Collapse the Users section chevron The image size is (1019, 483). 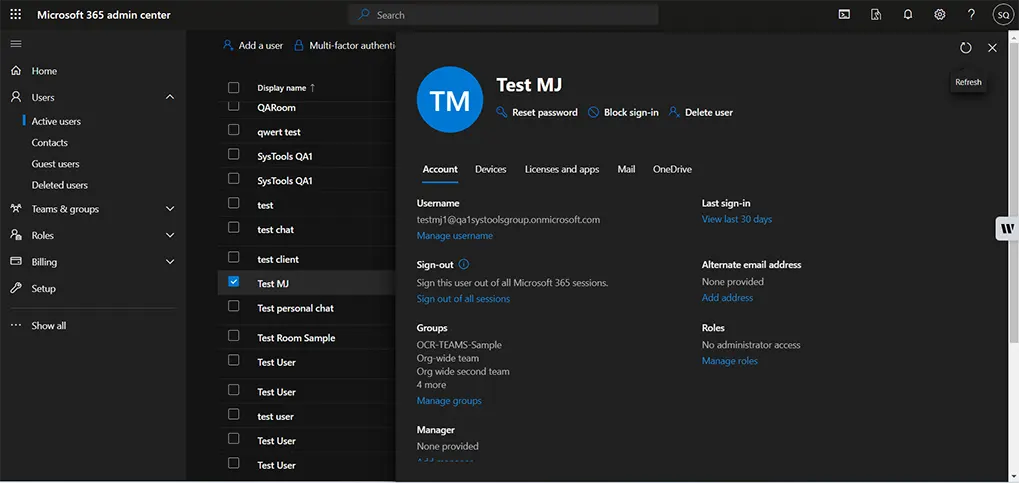click(x=170, y=97)
